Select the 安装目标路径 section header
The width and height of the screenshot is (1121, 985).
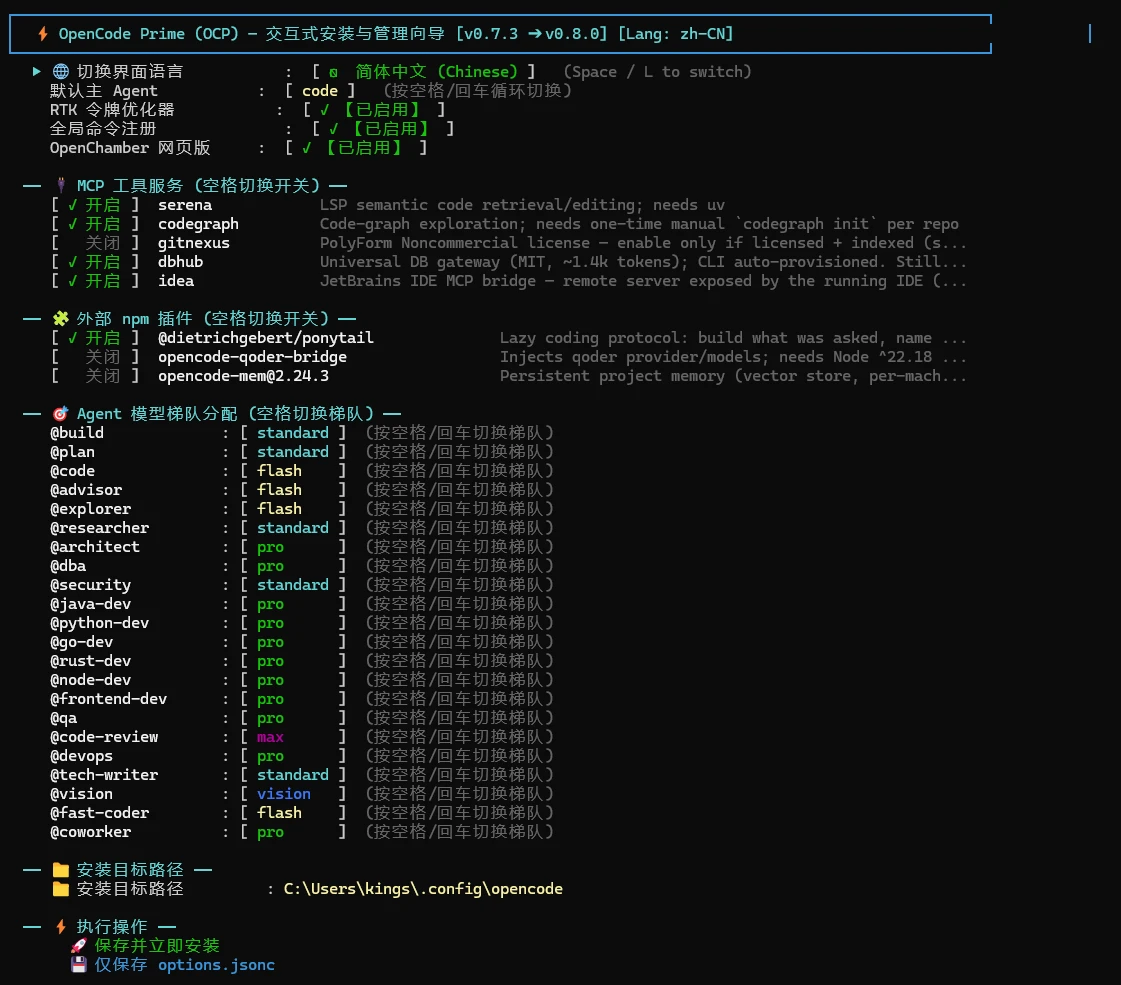tap(117, 869)
